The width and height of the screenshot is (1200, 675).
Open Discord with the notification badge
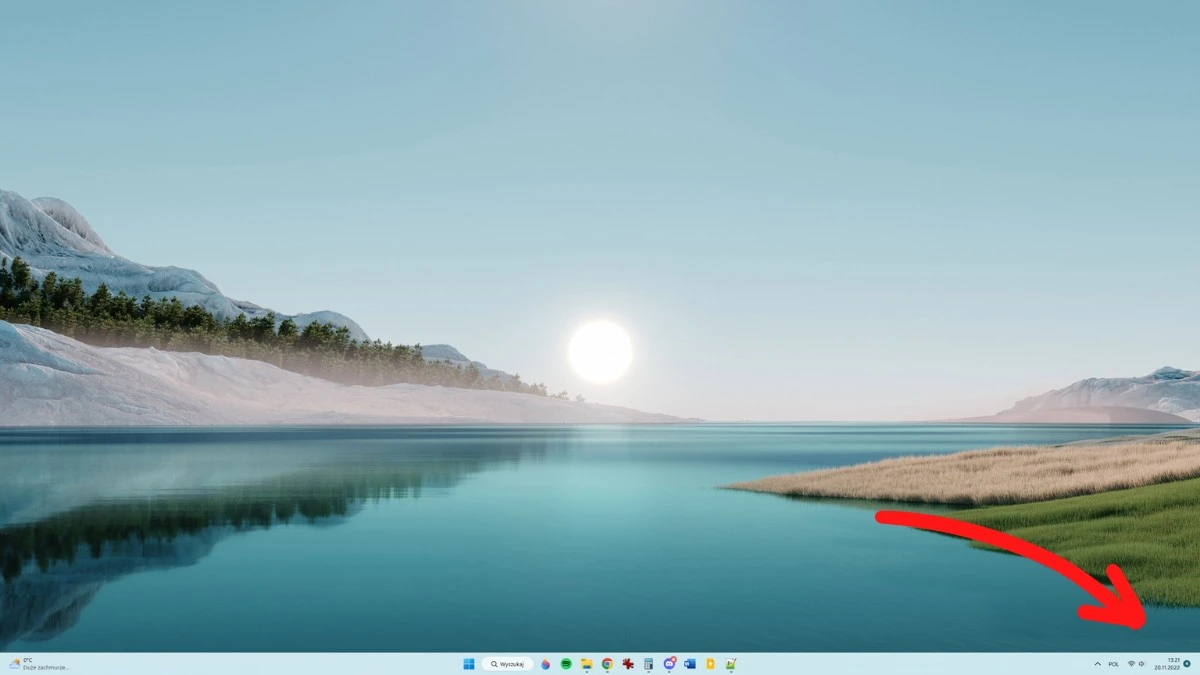670,664
